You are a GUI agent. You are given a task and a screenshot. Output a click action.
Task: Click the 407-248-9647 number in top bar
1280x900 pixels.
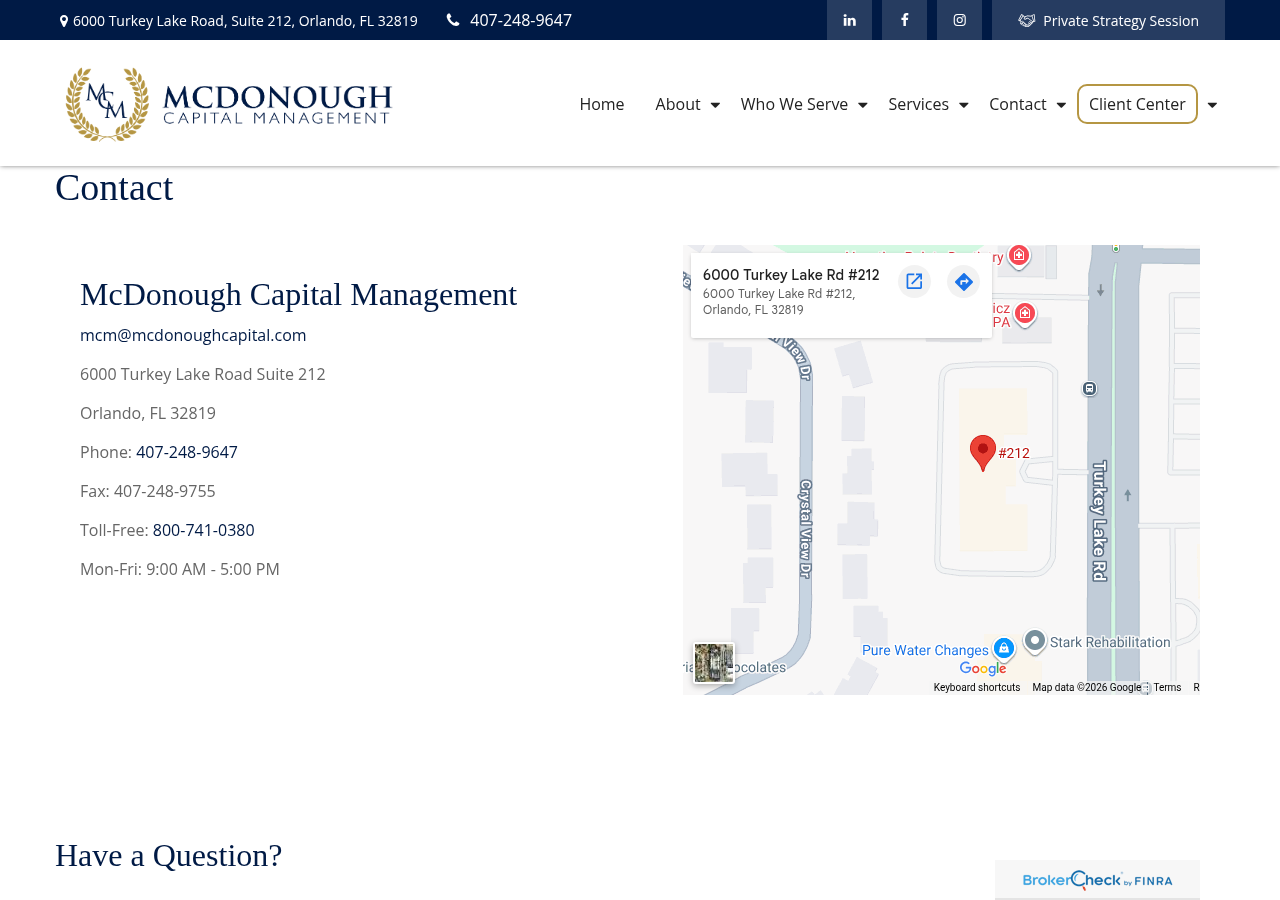(x=521, y=20)
